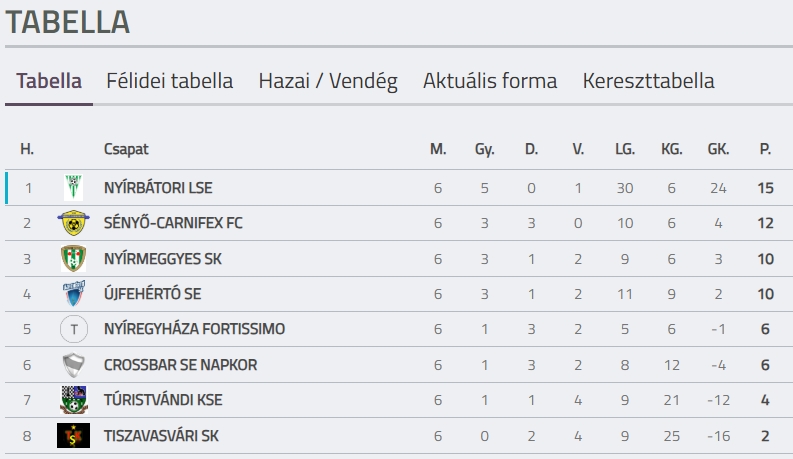This screenshot has height=459, width=793.
Task: Switch to the Félidei tabella tab
Action: point(170,81)
